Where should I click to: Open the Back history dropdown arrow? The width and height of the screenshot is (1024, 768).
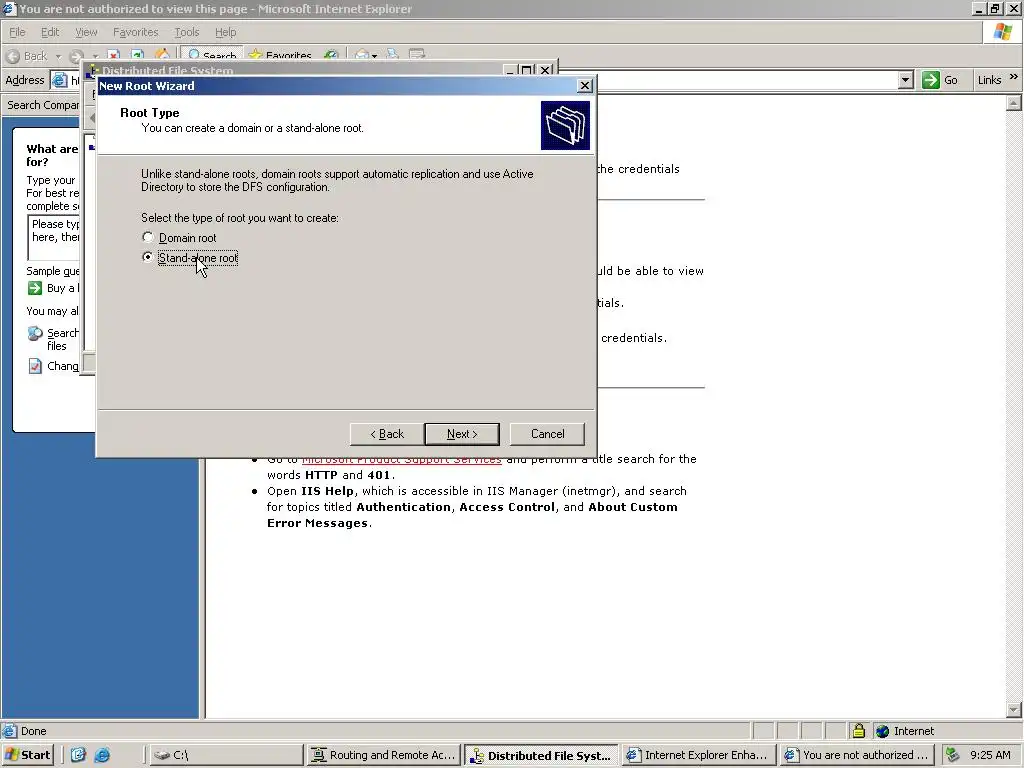(58, 56)
